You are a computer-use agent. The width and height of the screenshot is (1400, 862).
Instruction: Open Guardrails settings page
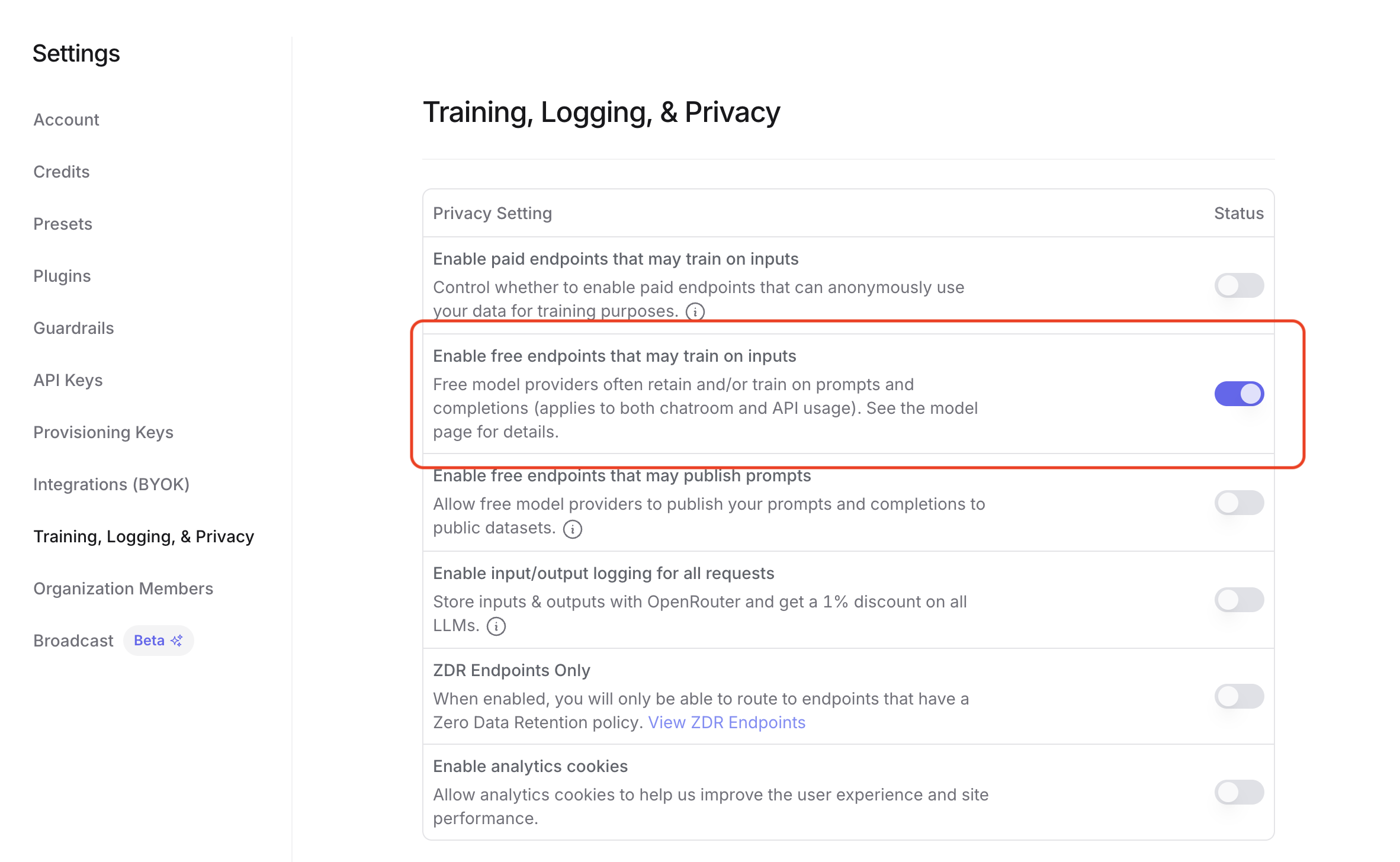pos(73,328)
